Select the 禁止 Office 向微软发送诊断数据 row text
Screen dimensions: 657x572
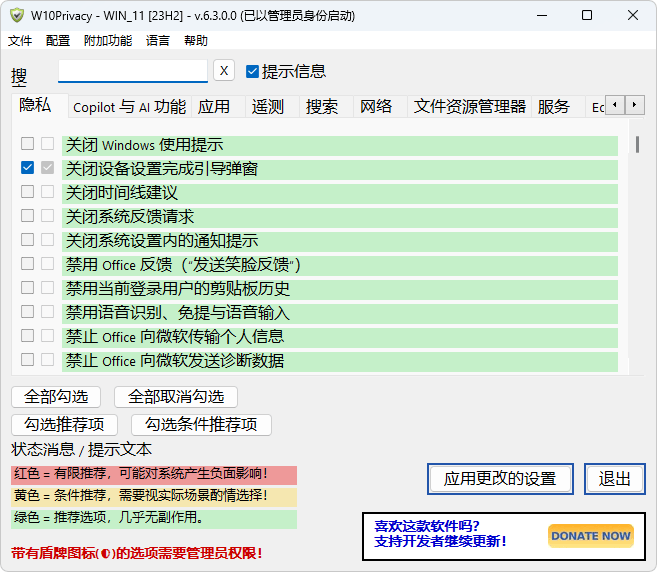175,361
